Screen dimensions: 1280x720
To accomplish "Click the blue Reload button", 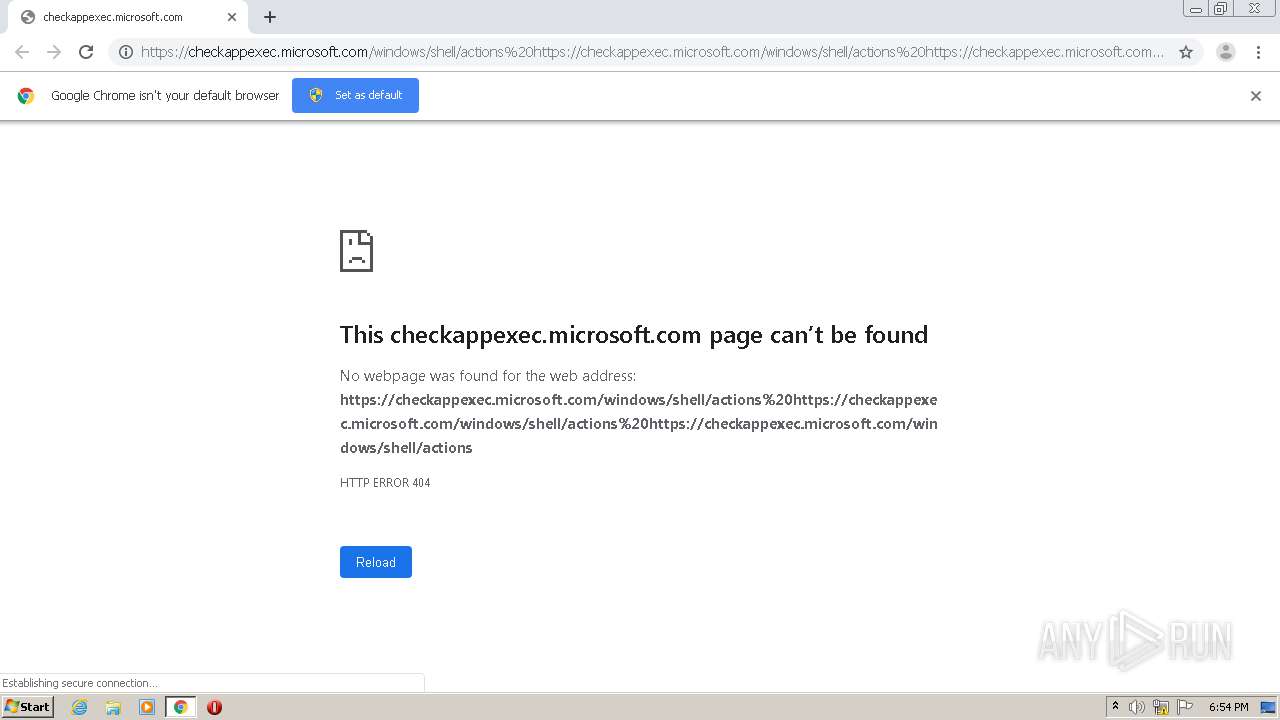I will click(376, 562).
